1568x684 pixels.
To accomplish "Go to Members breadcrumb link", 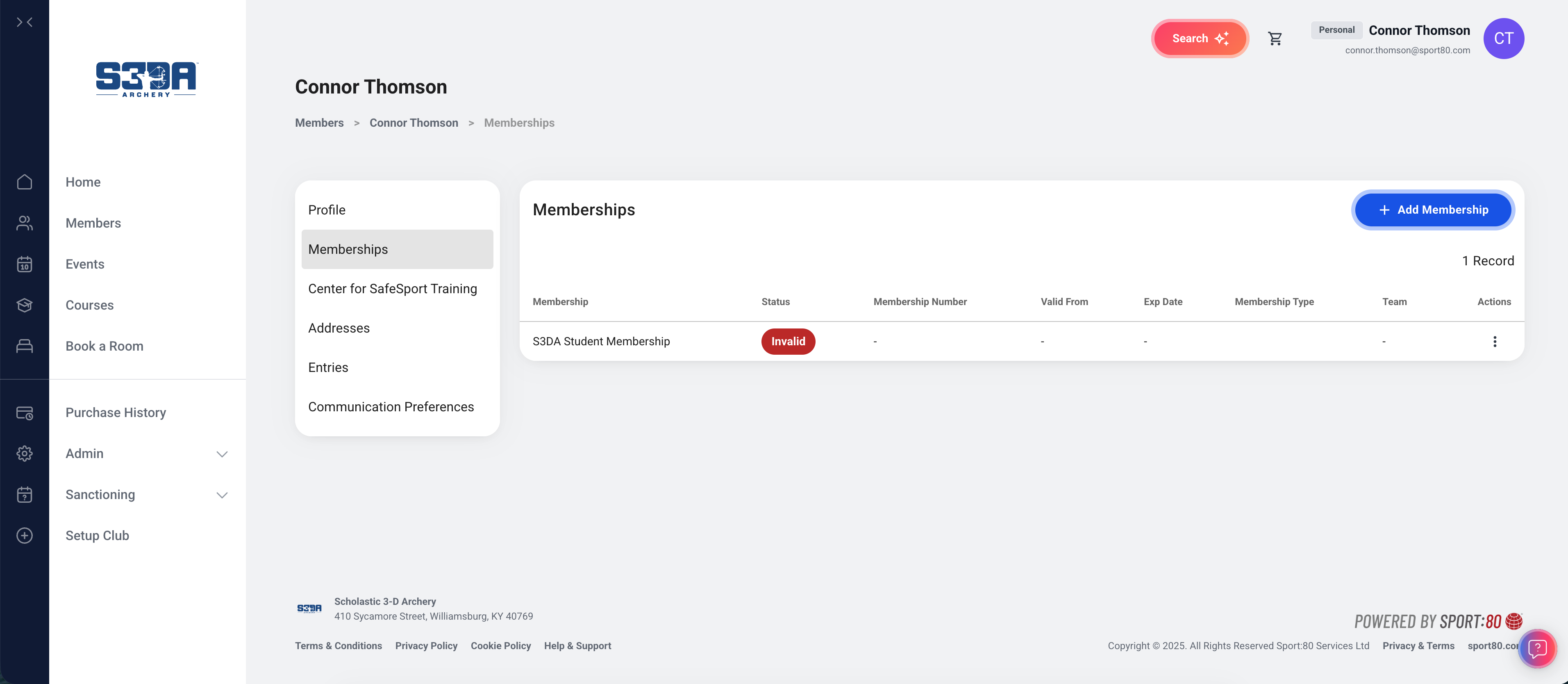I will point(319,123).
